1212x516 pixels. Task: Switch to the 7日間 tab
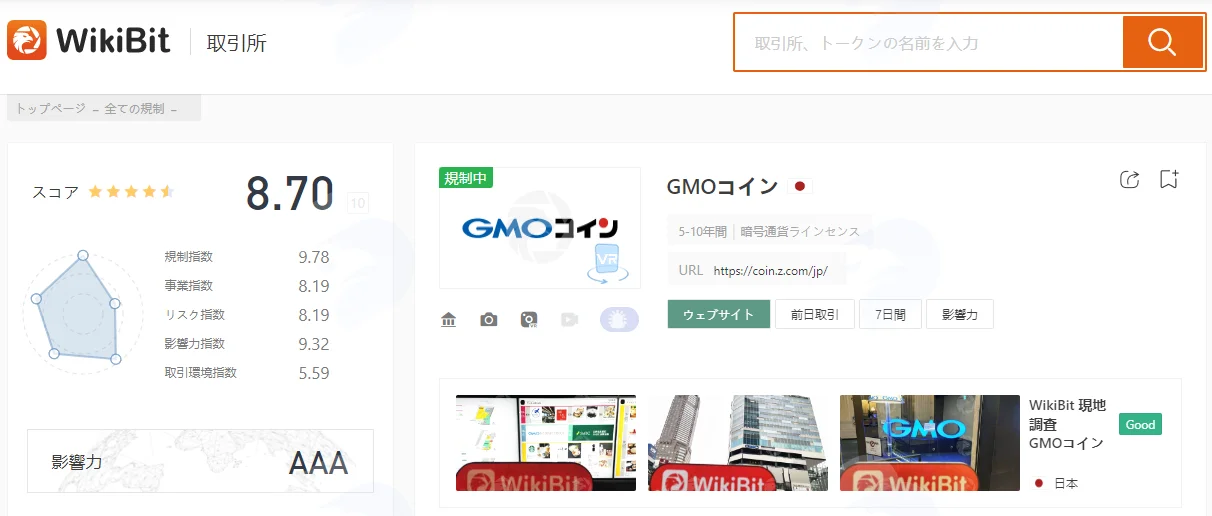[x=890, y=314]
